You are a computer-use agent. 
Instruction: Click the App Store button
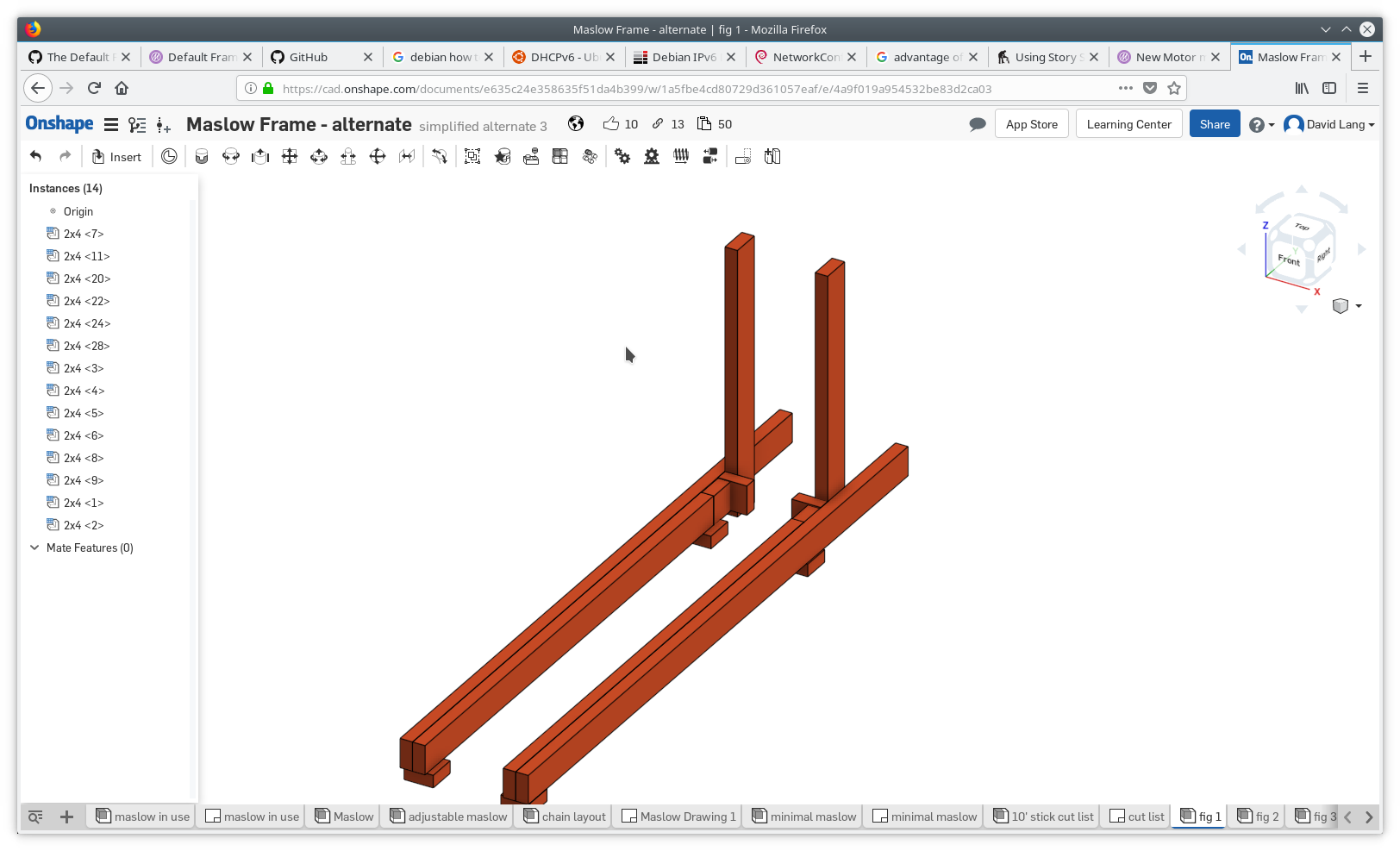(x=1032, y=124)
